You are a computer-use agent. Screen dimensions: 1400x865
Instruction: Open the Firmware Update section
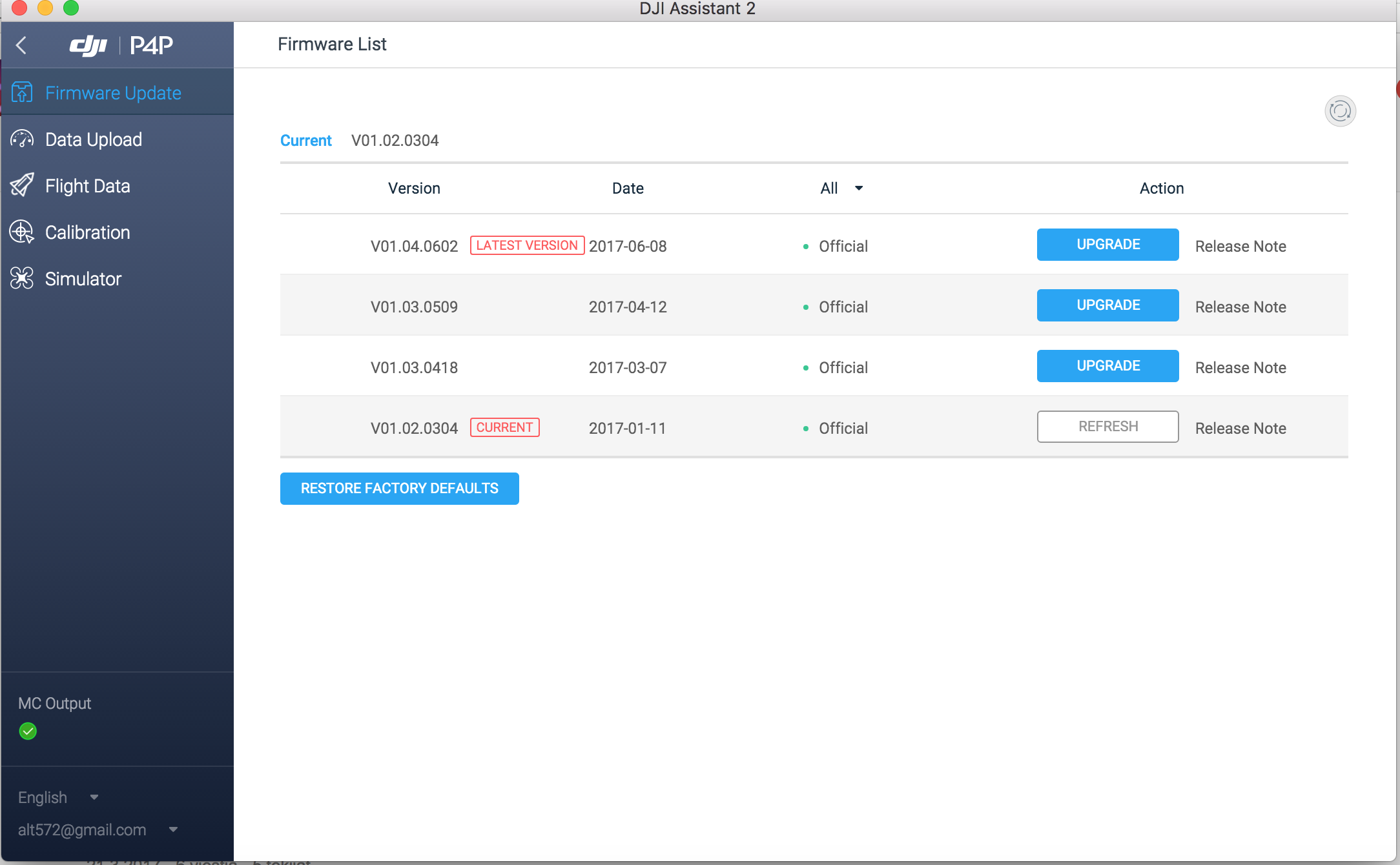coord(118,93)
